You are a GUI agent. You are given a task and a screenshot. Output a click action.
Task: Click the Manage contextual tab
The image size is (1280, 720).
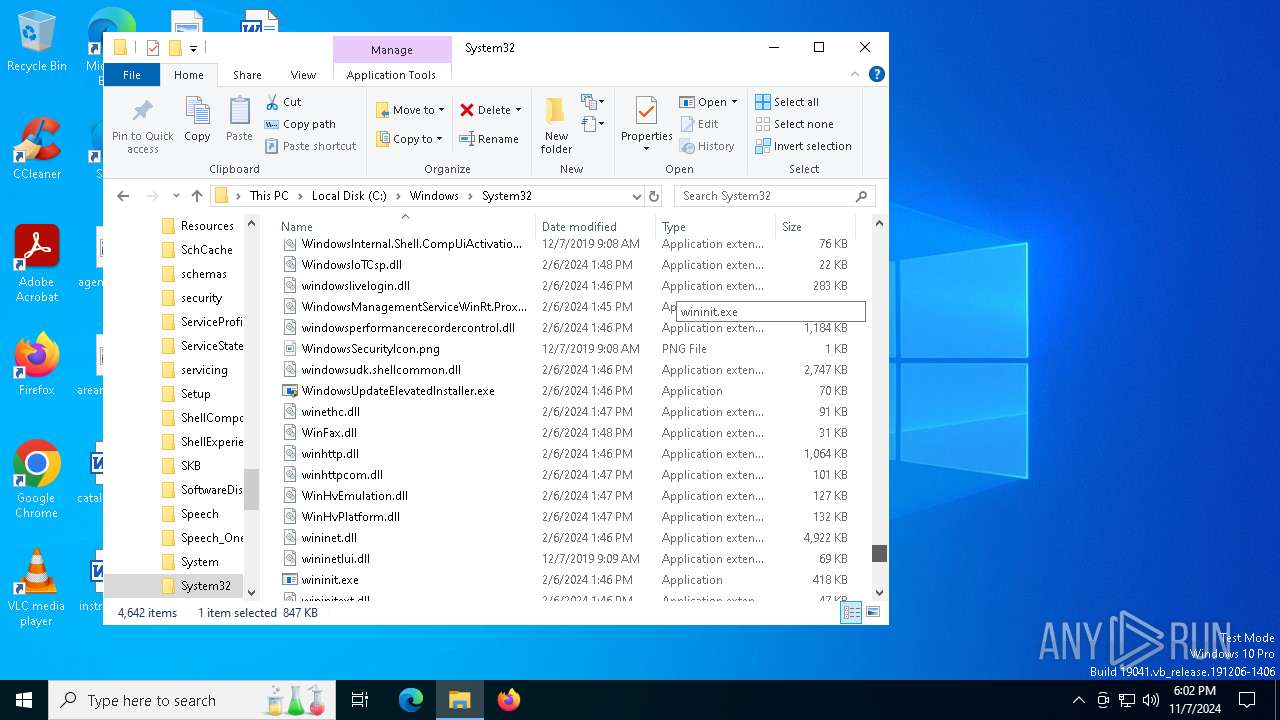[x=391, y=50]
